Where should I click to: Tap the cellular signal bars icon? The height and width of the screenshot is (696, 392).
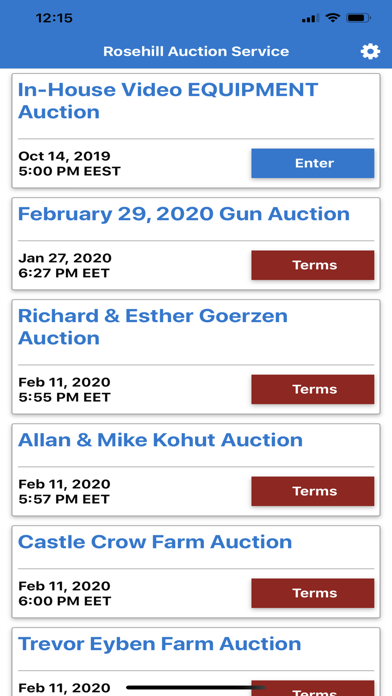tap(310, 19)
